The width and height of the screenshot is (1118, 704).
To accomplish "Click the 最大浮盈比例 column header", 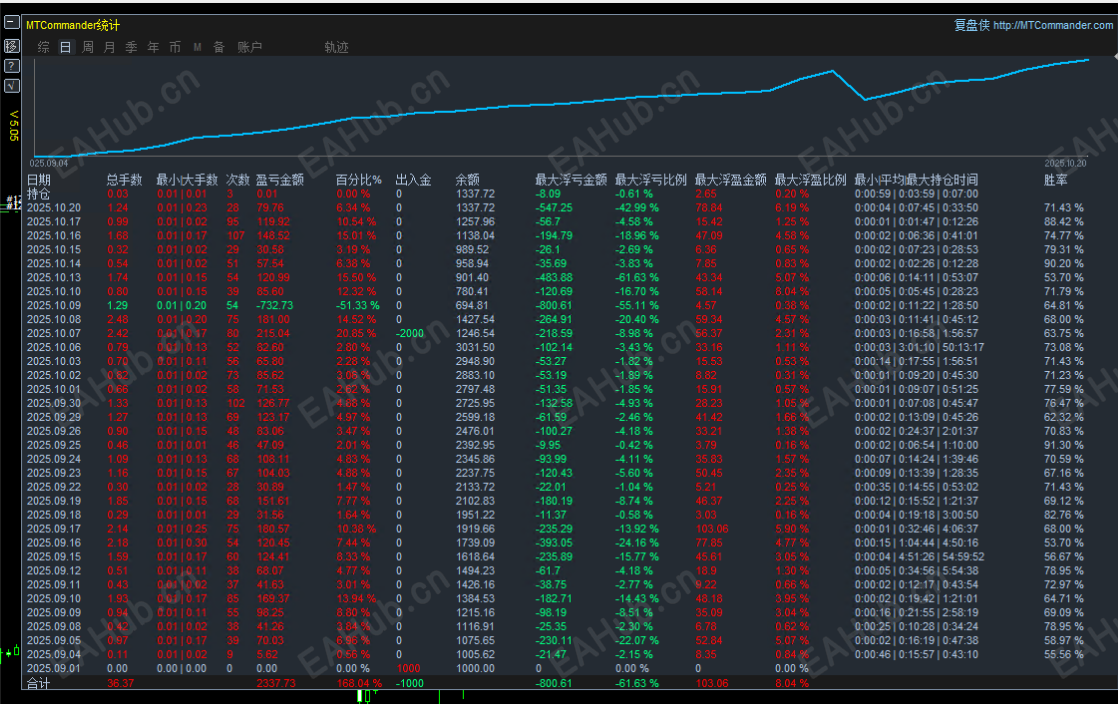I will [x=811, y=180].
